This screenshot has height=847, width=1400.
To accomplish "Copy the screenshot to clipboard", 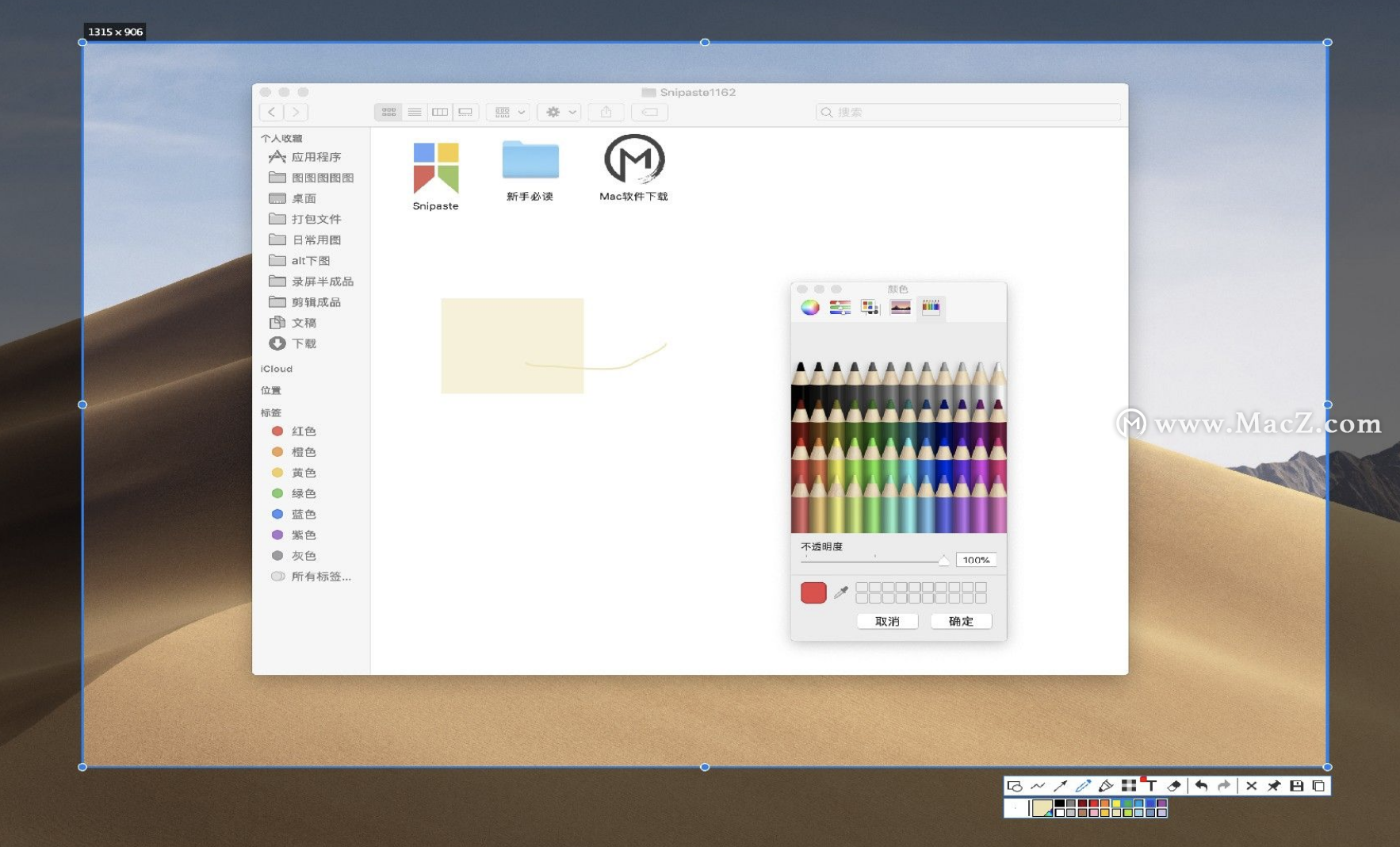I will coord(1319,786).
